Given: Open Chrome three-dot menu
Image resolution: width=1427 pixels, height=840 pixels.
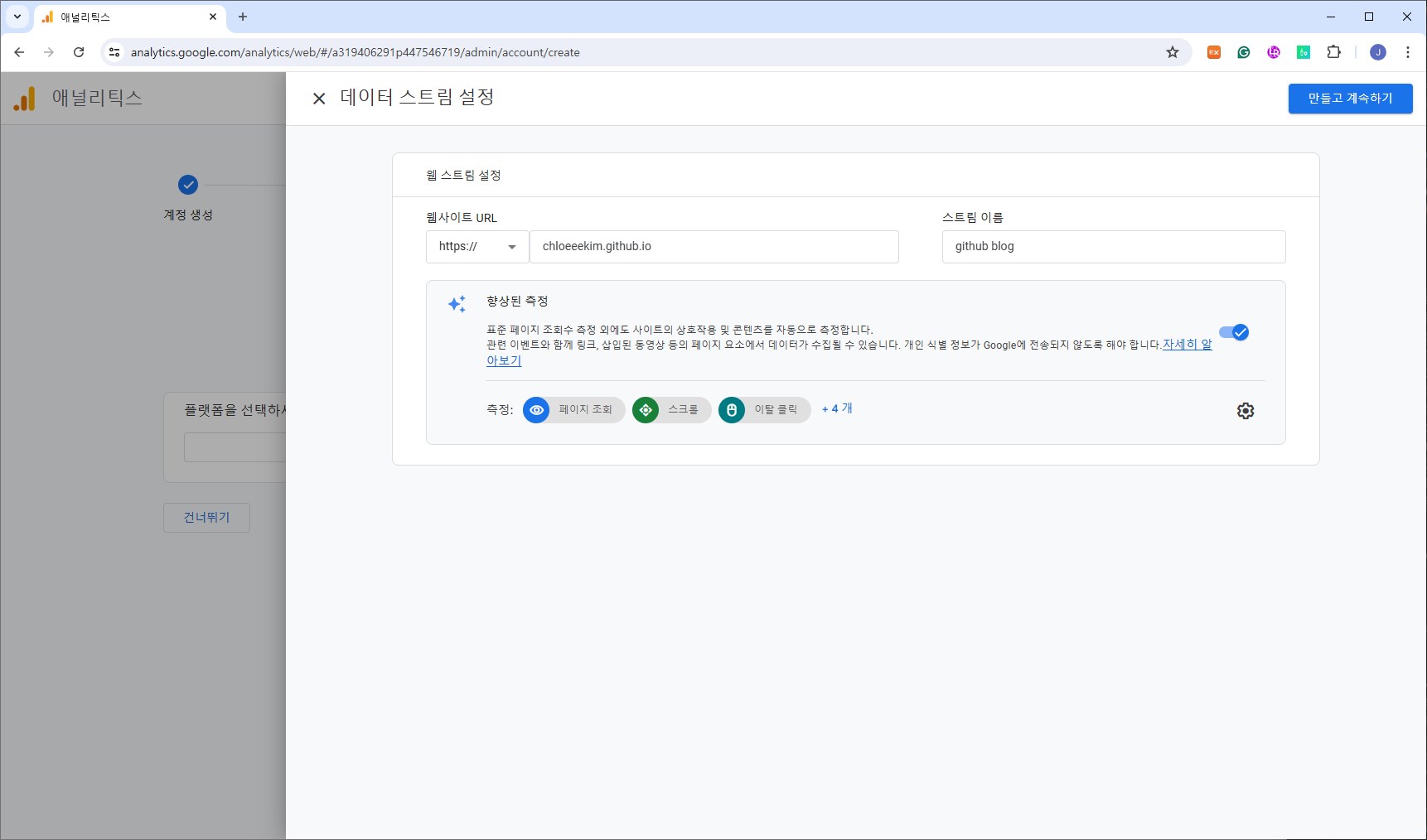Looking at the screenshot, I should (1408, 52).
